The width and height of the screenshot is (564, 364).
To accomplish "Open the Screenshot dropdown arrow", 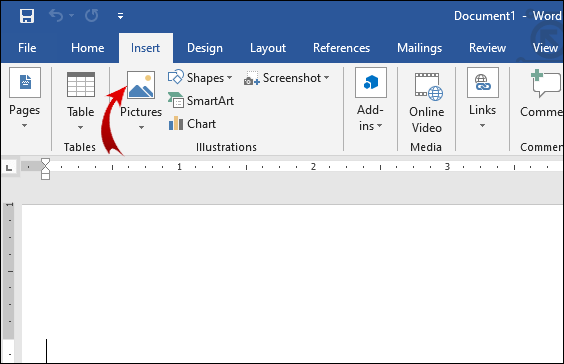I will pos(326,77).
